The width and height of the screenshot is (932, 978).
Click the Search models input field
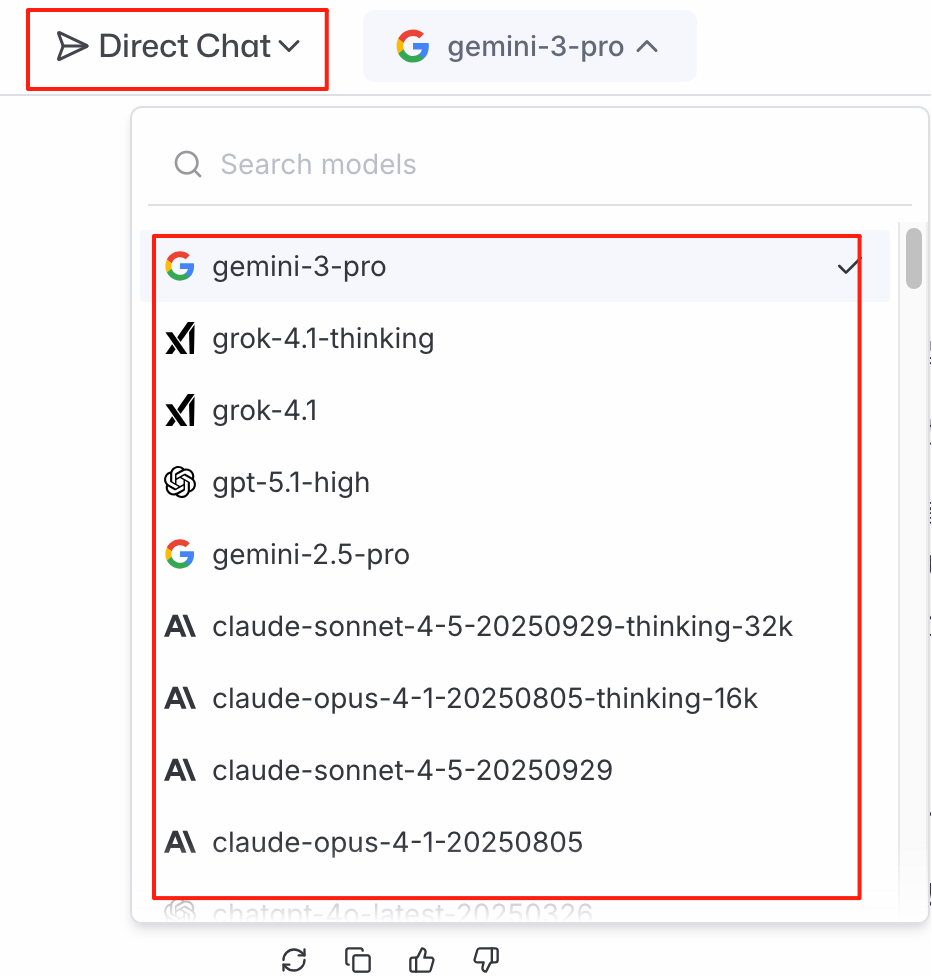400,164
